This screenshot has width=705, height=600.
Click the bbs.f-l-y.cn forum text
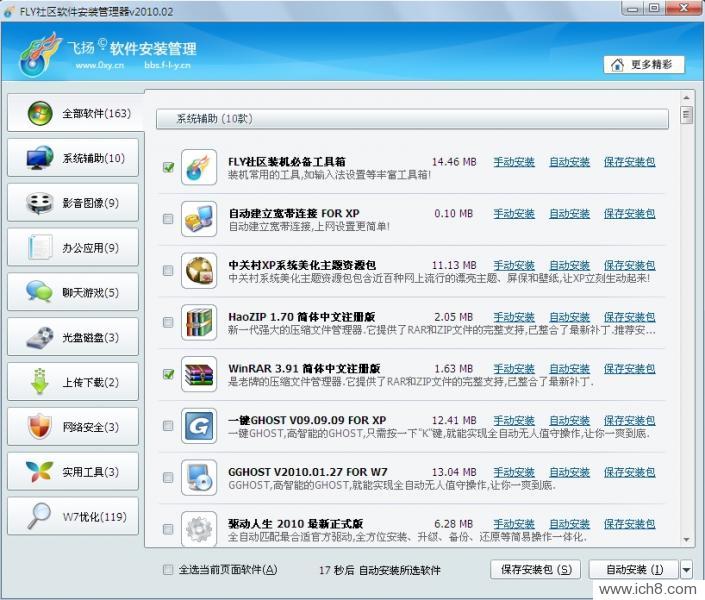[x=167, y=65]
